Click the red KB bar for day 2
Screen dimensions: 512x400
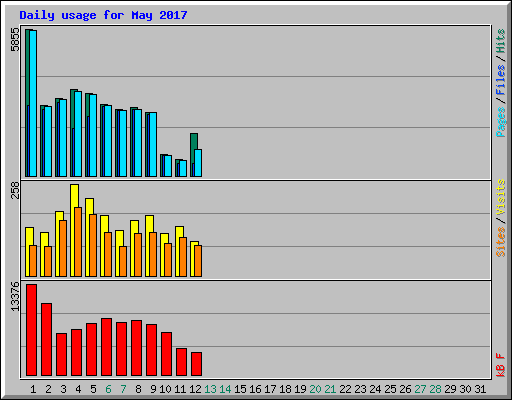[x=46, y=340]
